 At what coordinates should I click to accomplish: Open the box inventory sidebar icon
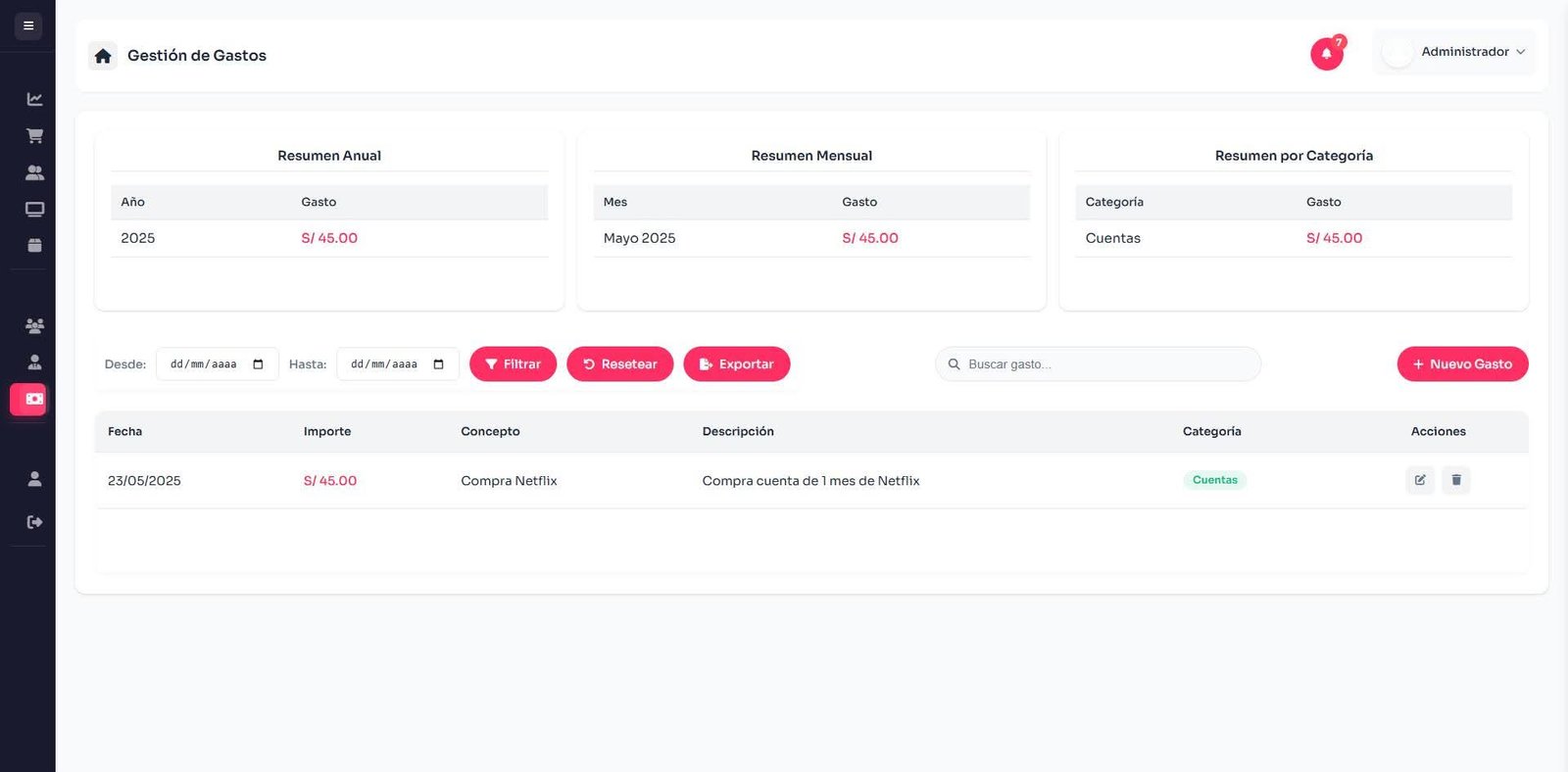(x=34, y=245)
